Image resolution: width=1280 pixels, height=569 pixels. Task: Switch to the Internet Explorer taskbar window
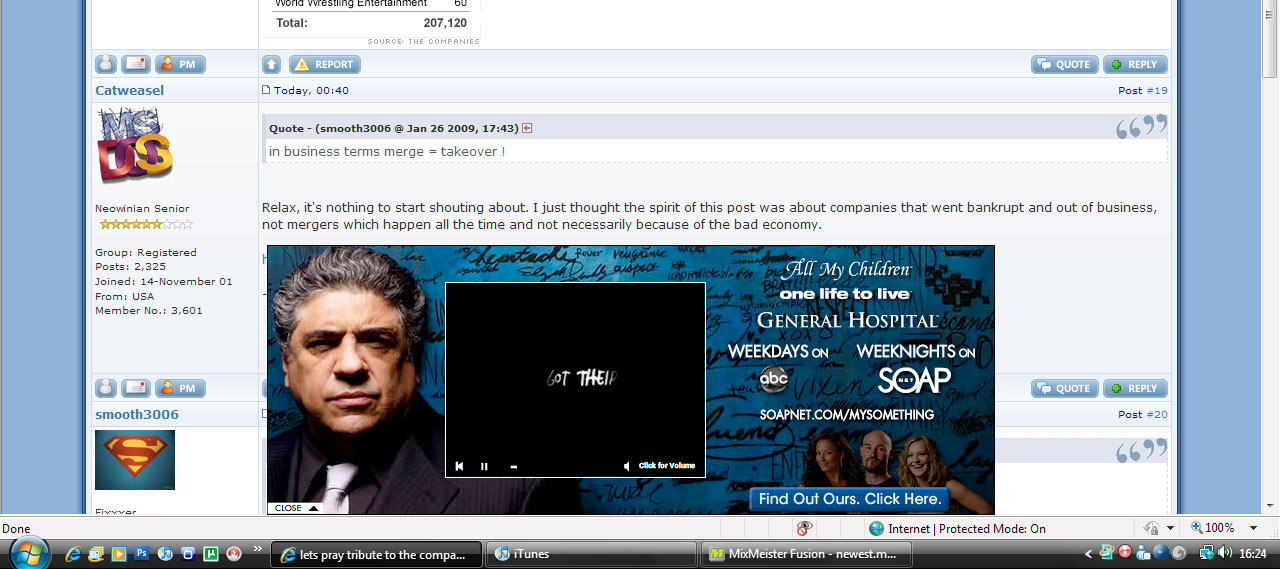click(x=376, y=554)
